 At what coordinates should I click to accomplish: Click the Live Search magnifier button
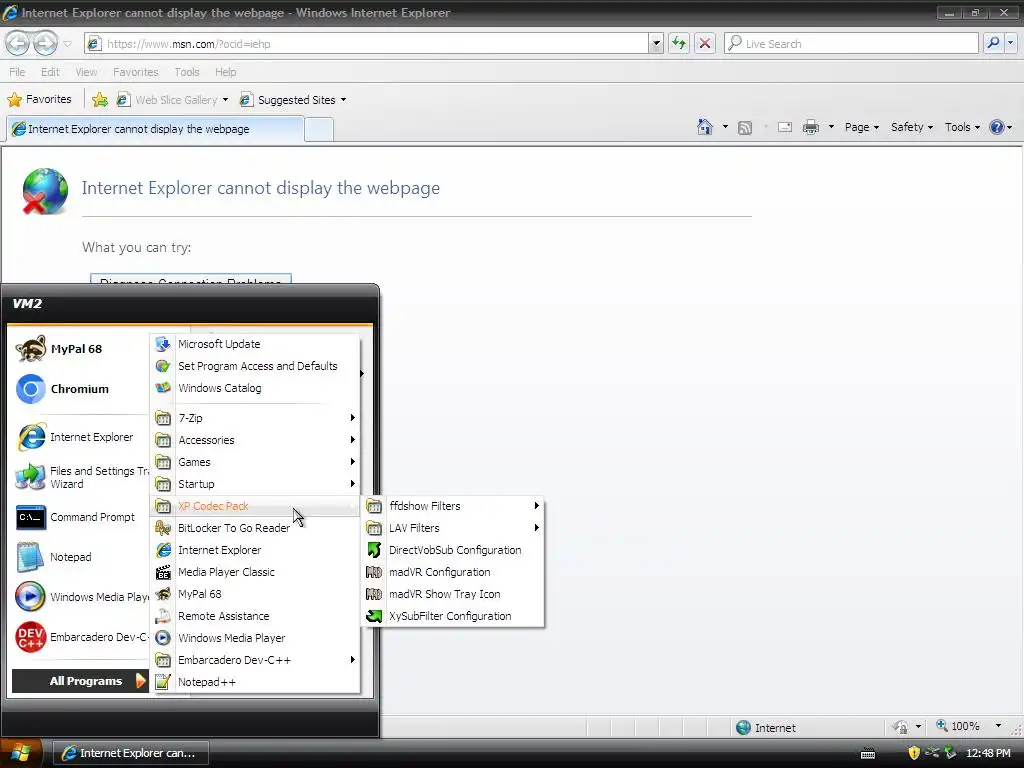[993, 44]
